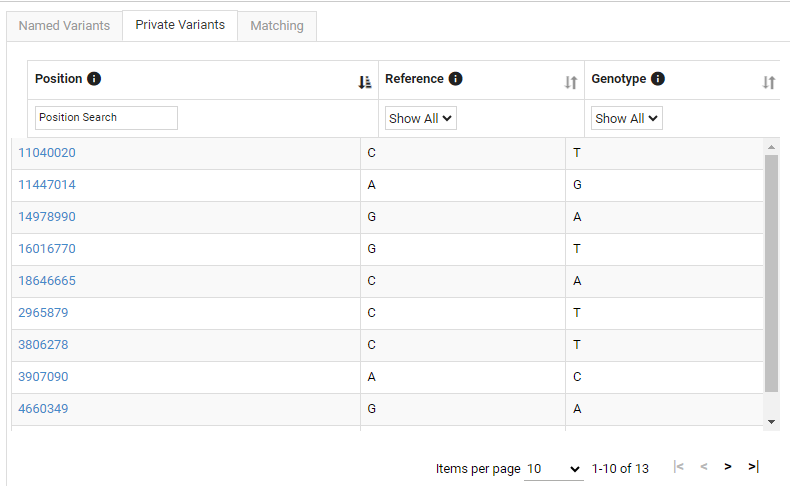790x486 pixels.
Task: Click the Genotype column info icon
Action: [657, 79]
